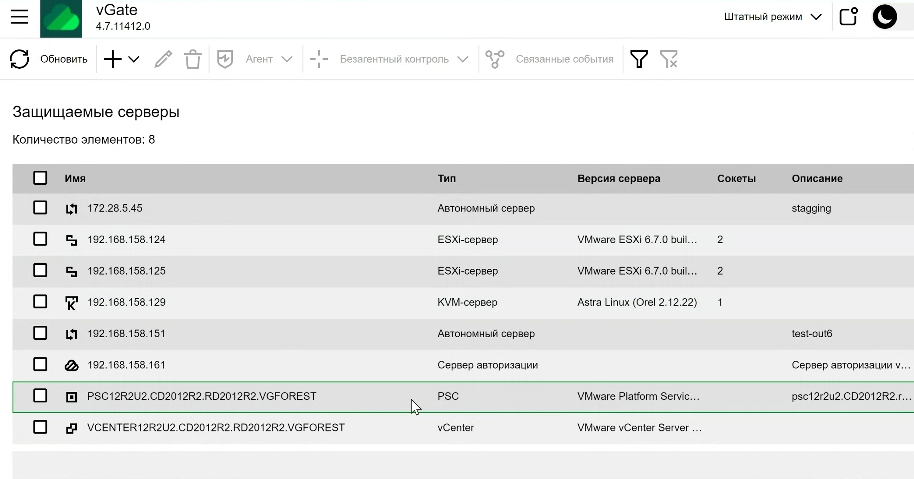This screenshot has height=479, width=914.
Task: Sort by the Тип column header
Action: coord(447,178)
